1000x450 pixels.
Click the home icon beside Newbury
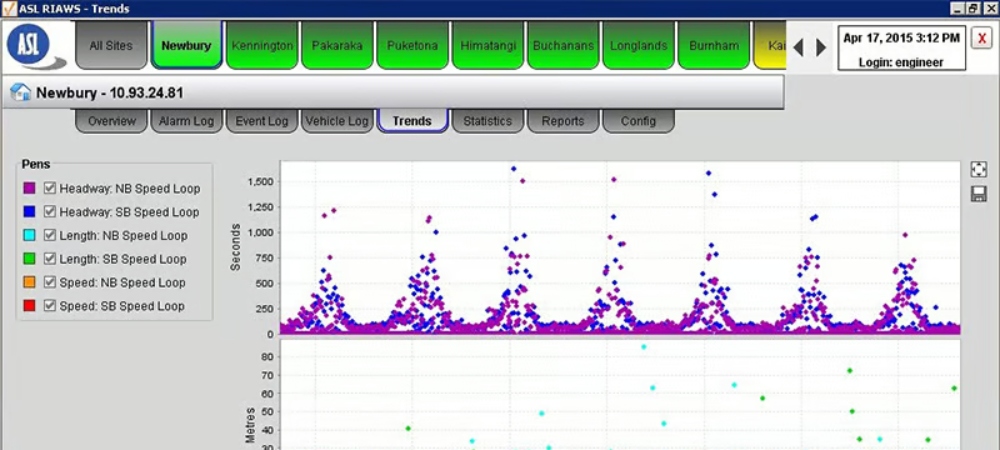[x=20, y=92]
